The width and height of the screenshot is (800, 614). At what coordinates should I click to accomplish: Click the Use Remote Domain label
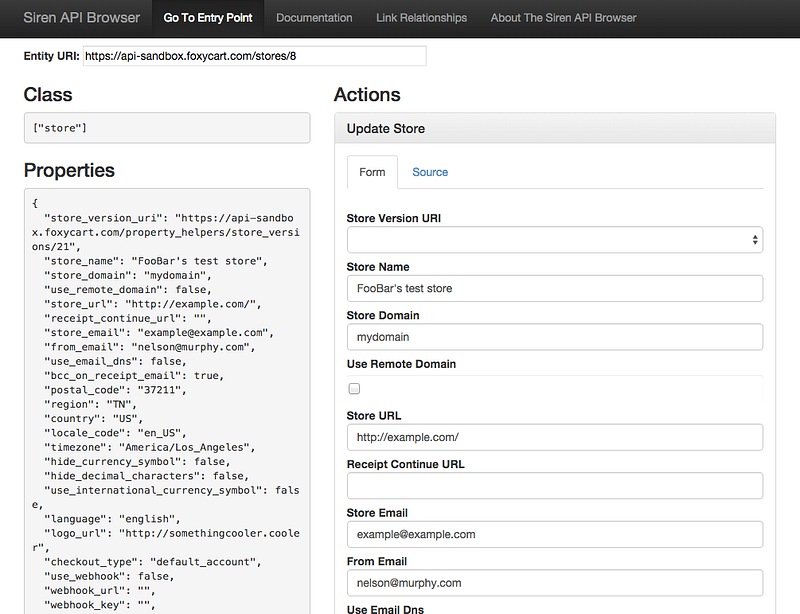click(402, 364)
